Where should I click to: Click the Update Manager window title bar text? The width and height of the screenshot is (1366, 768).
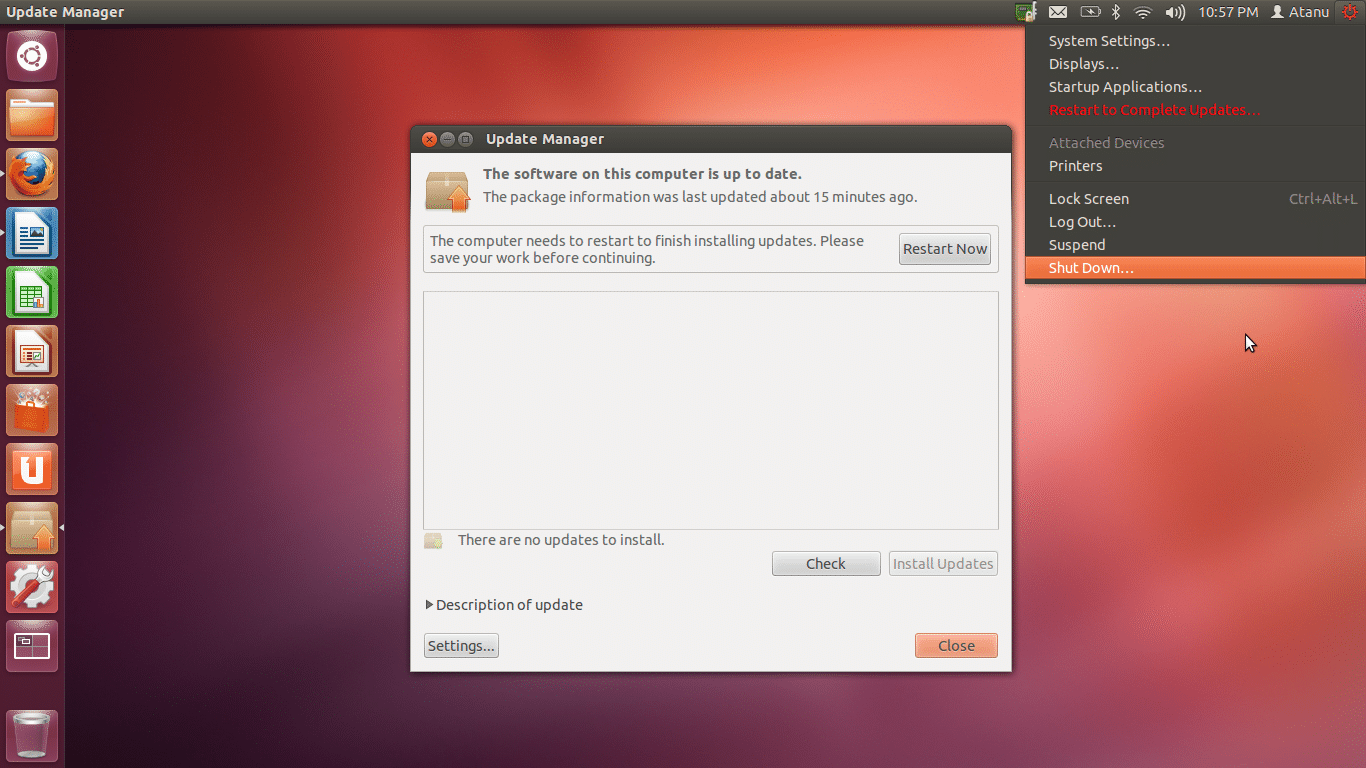pyautogui.click(x=545, y=139)
